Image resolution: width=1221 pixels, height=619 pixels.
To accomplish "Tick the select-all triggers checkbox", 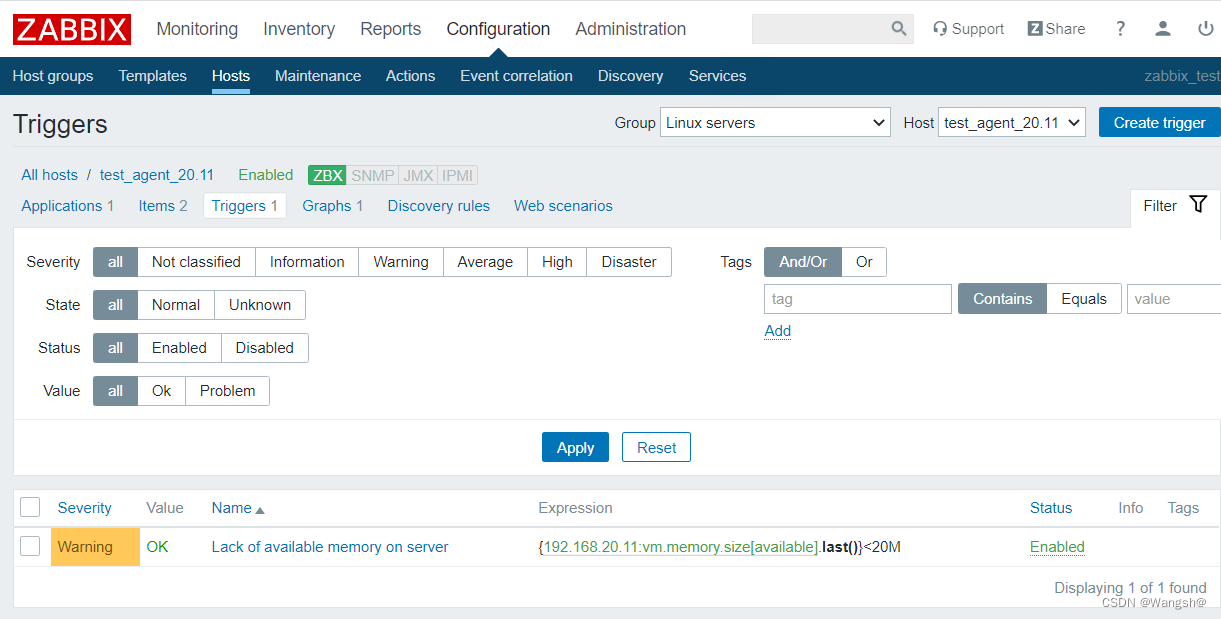I will click(30, 507).
